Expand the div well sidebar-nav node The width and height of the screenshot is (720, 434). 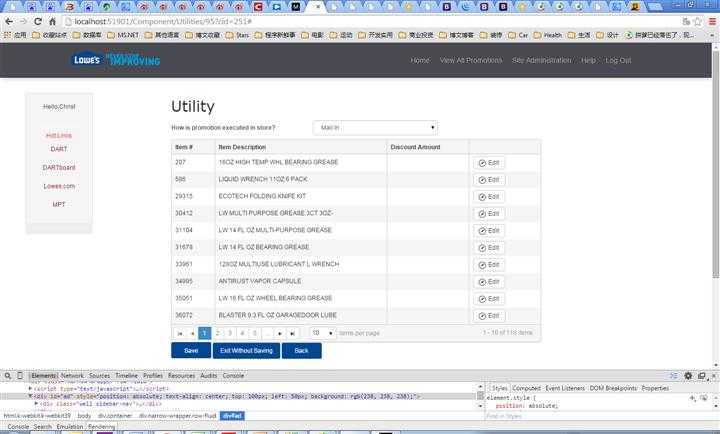coord(36,404)
